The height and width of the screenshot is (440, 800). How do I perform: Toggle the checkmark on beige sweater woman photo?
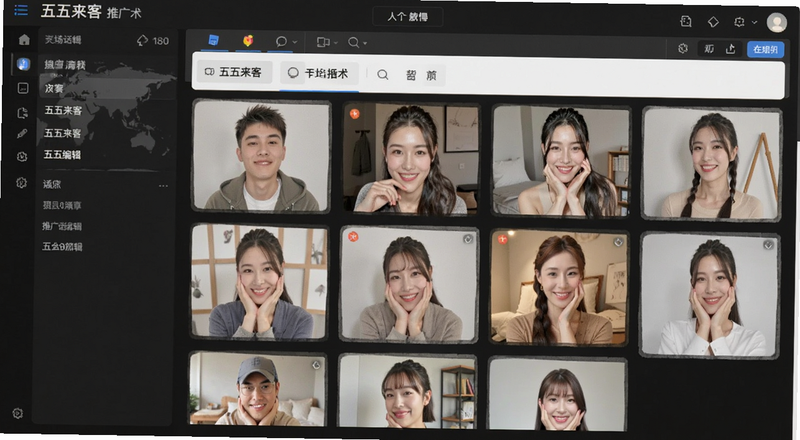[x=467, y=239]
